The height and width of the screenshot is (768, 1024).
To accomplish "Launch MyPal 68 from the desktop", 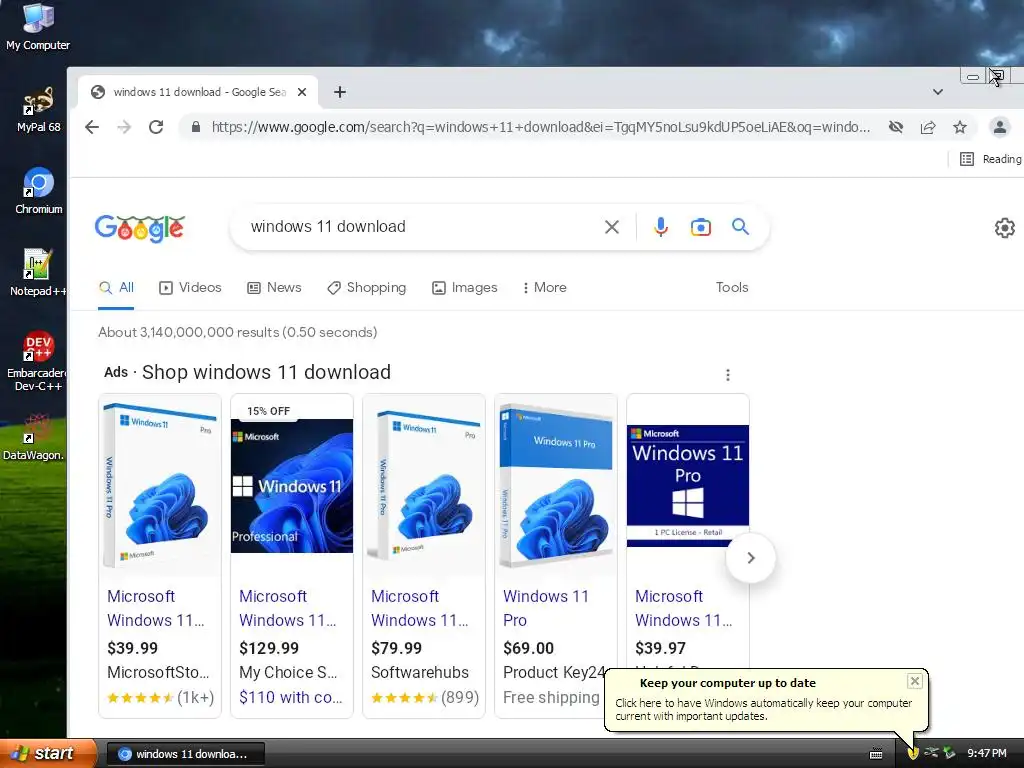I will pos(38,109).
